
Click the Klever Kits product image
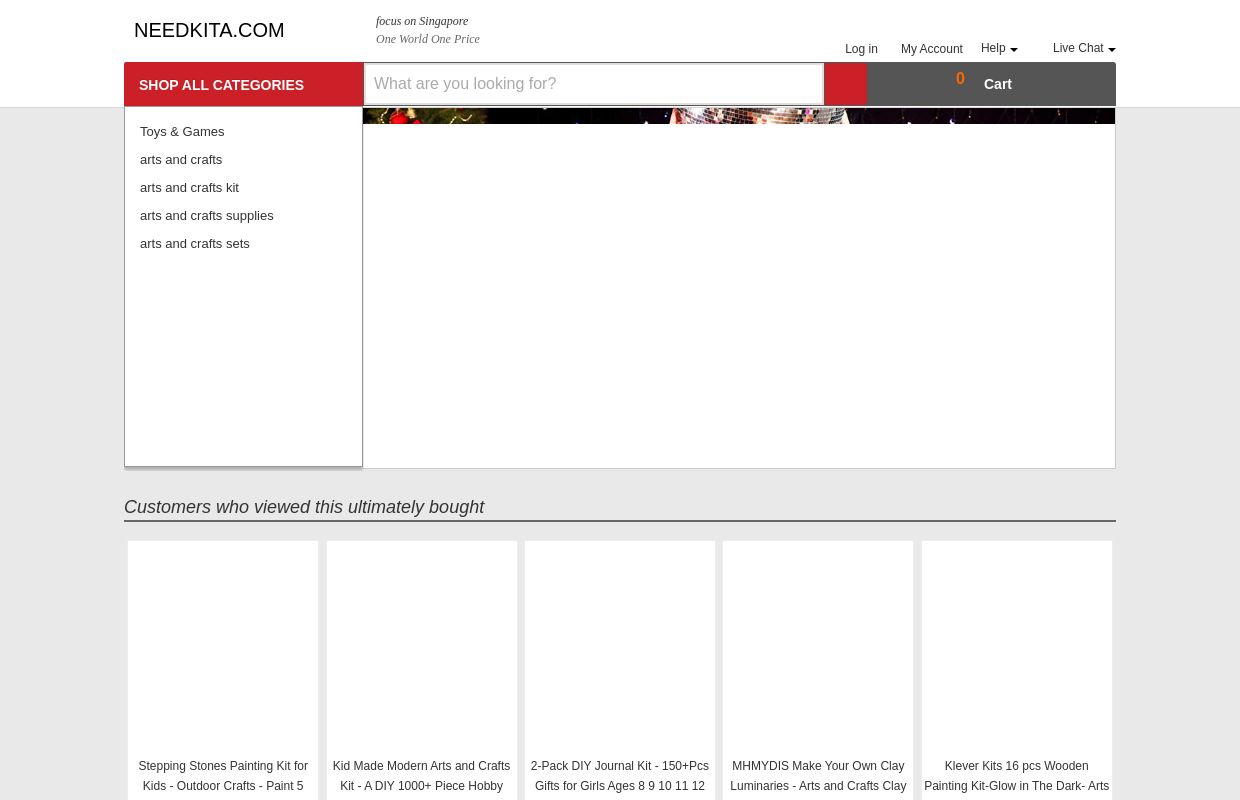(x=1016, y=648)
